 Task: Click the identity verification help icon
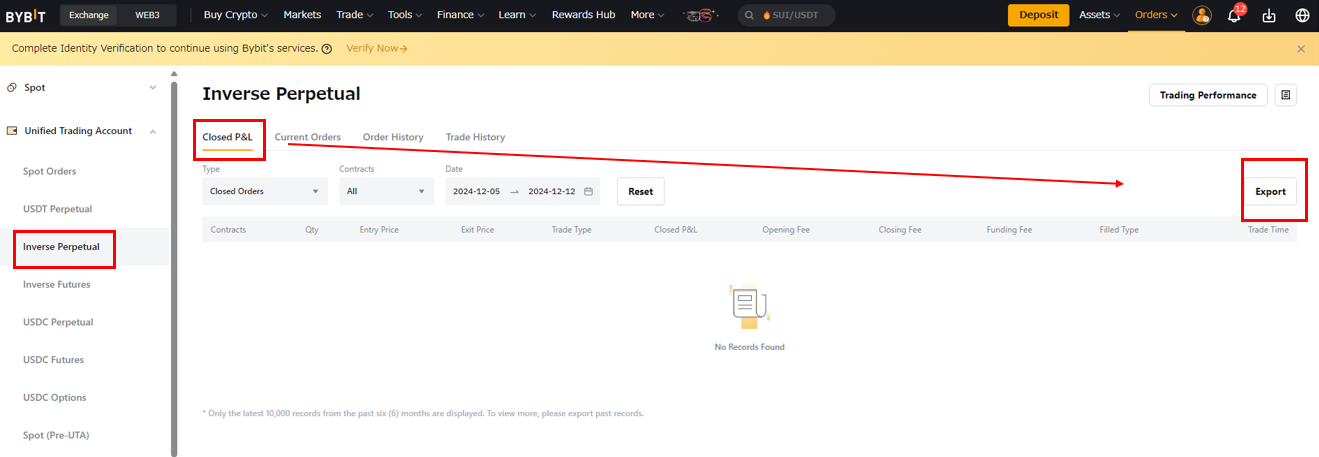(x=327, y=48)
